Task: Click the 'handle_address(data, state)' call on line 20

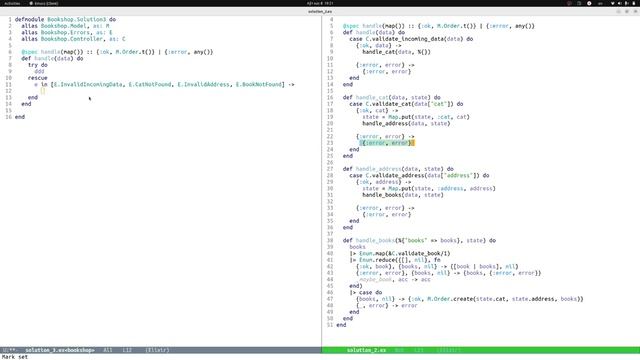Action: coord(406,123)
